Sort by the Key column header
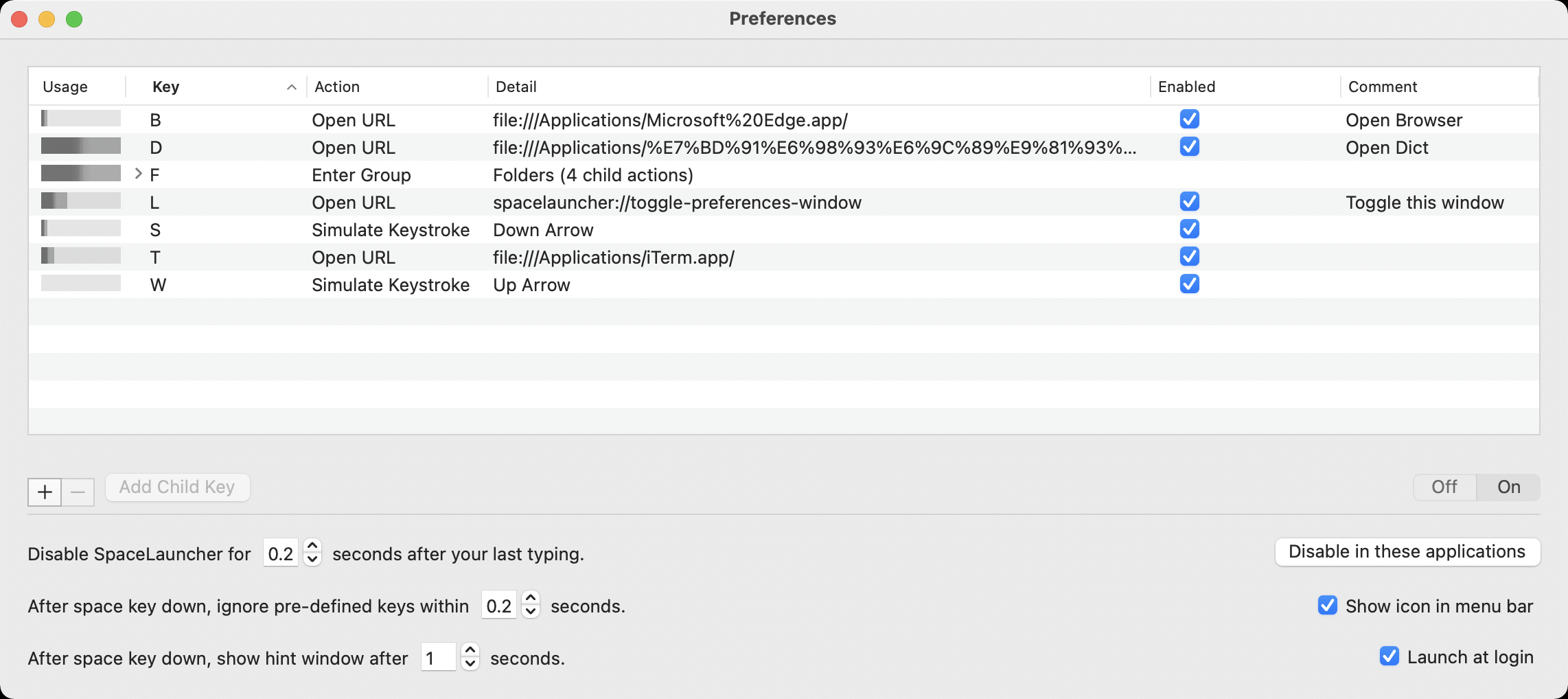Image resolution: width=1568 pixels, height=699 pixels. [216, 87]
